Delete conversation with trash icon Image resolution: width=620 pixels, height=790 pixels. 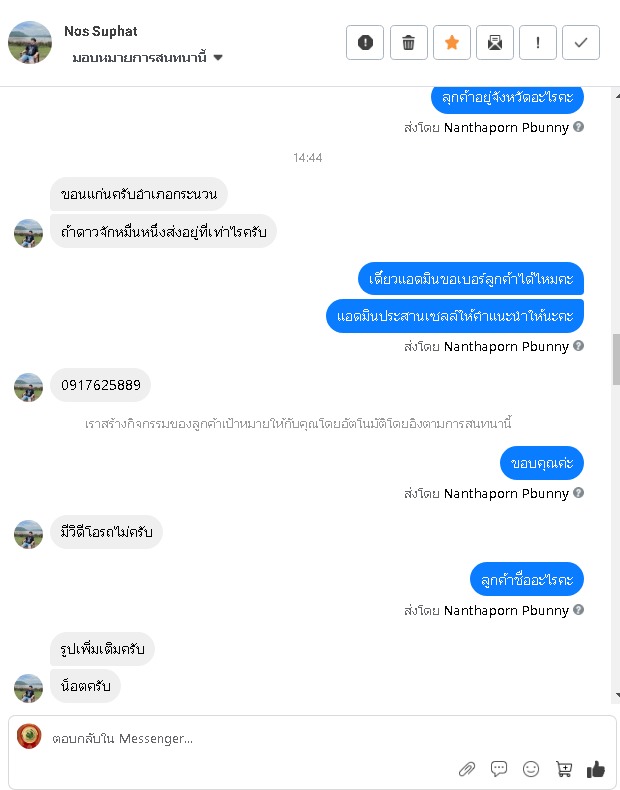click(x=408, y=42)
